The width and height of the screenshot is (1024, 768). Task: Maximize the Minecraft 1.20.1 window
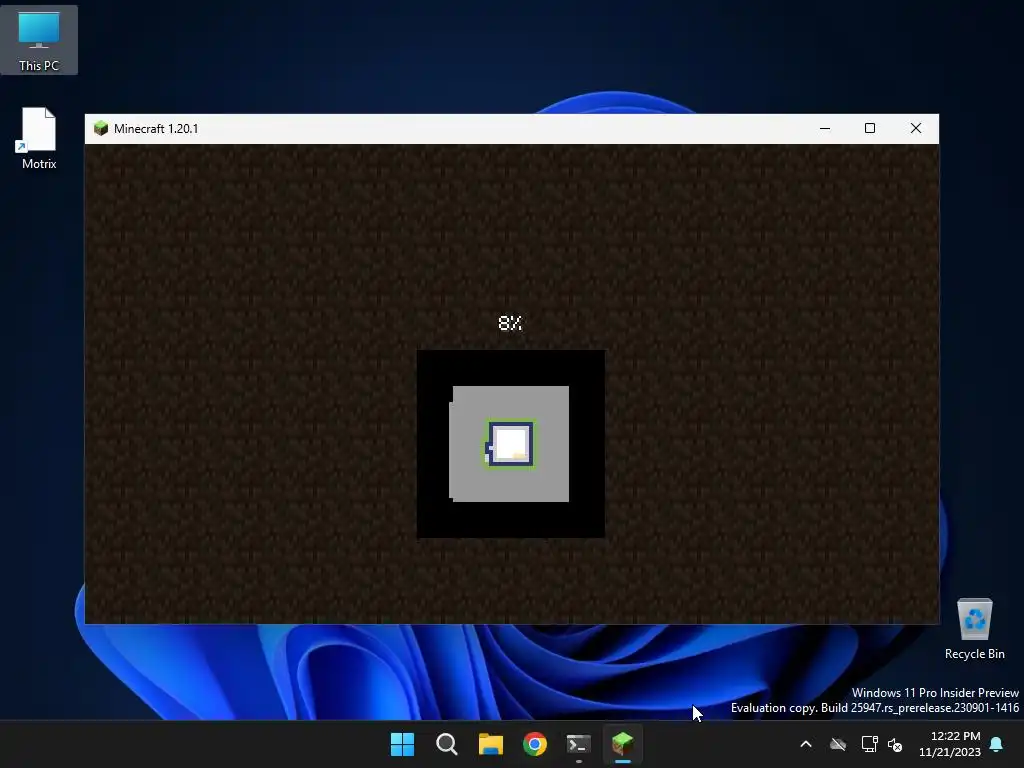pos(870,129)
